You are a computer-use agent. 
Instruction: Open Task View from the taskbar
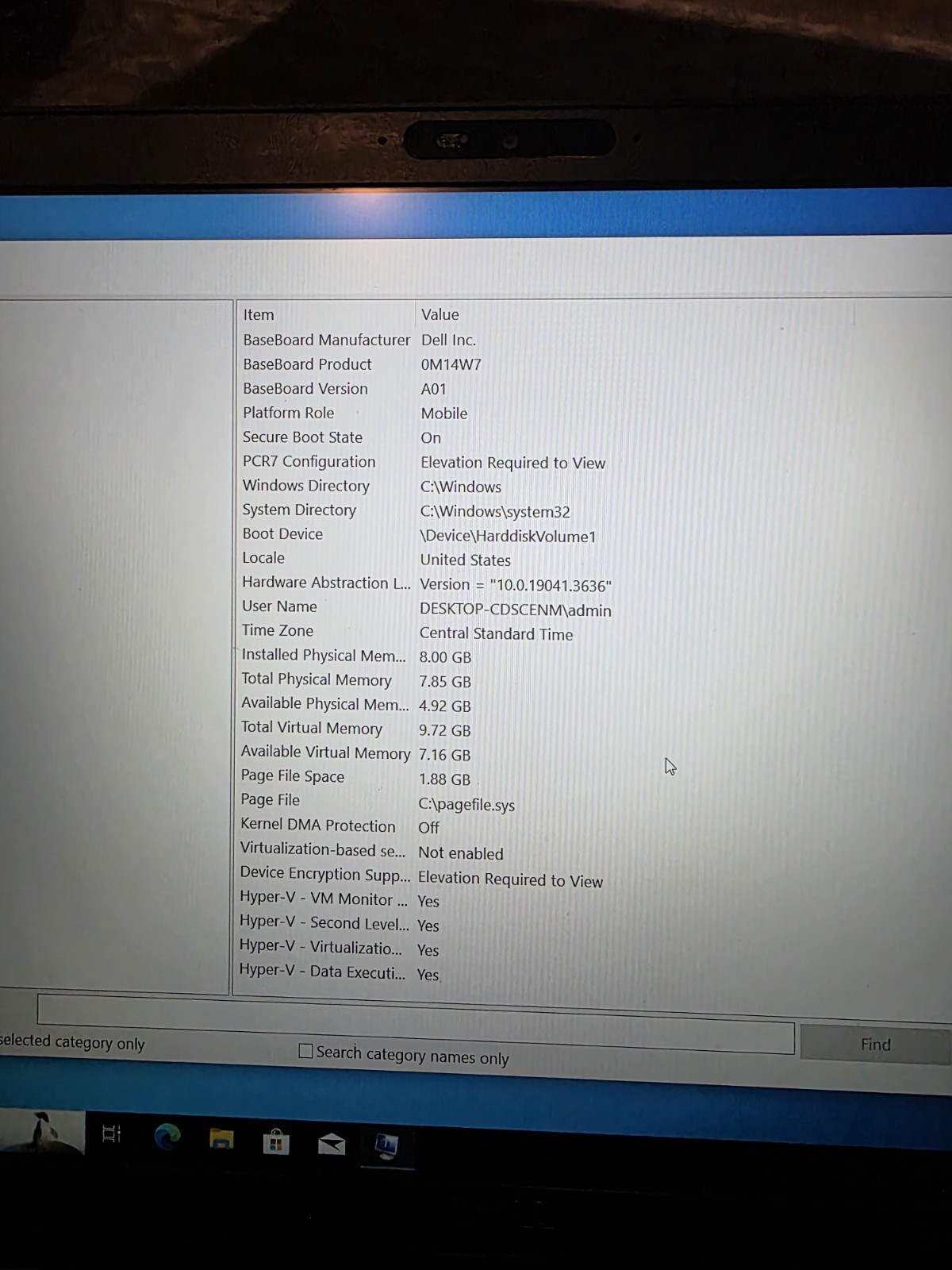pos(112,1133)
